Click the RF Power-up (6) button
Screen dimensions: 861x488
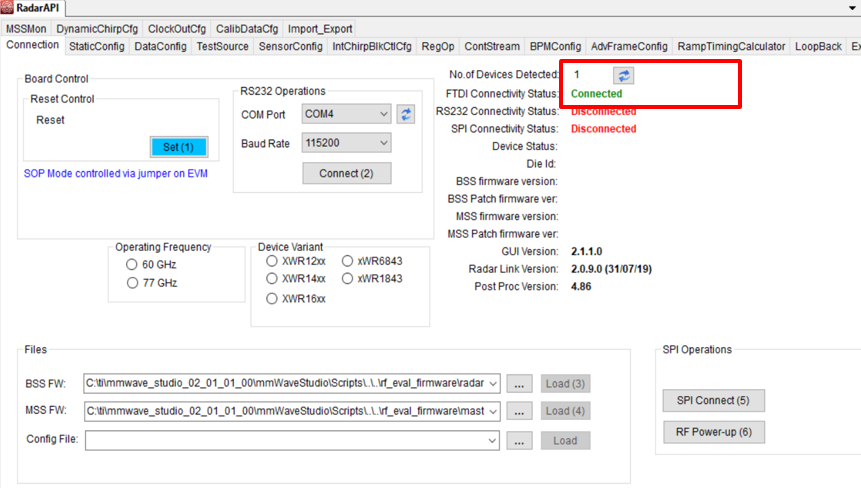pos(714,432)
